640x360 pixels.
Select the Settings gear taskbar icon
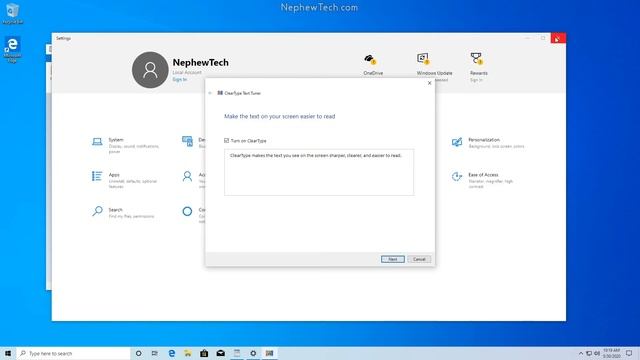pyautogui.click(x=253, y=353)
